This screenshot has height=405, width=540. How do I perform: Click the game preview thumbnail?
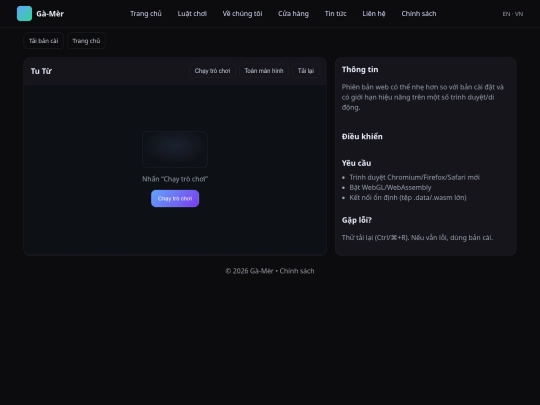point(175,149)
